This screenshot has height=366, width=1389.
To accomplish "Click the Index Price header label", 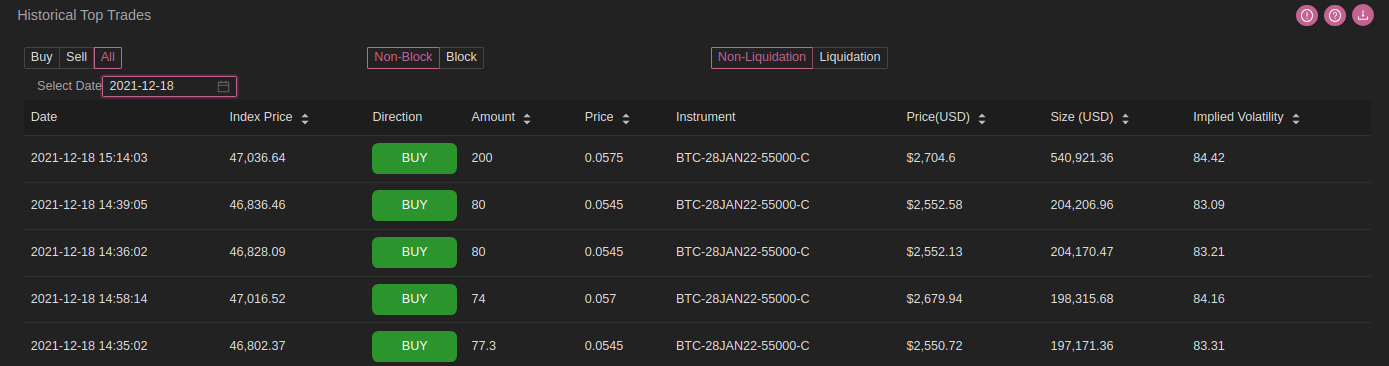I will point(261,117).
